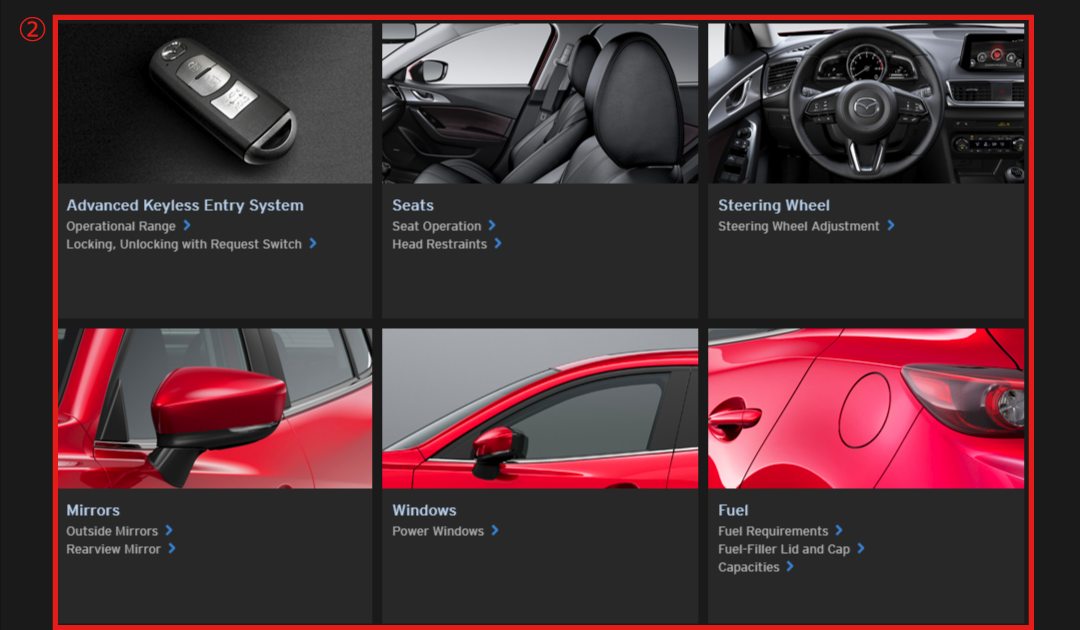The width and height of the screenshot is (1080, 630).
Task: Open the Capacities link
Action: pyautogui.click(x=749, y=568)
